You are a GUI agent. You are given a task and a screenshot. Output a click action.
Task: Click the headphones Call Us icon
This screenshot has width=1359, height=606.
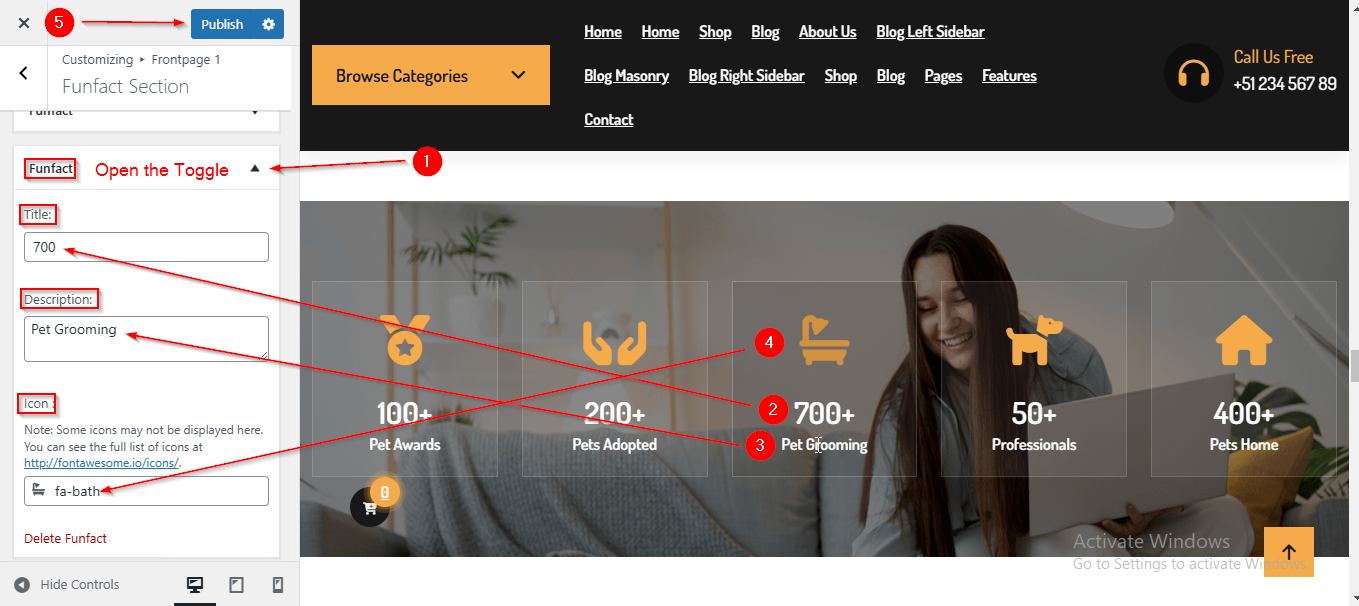click(x=1194, y=73)
